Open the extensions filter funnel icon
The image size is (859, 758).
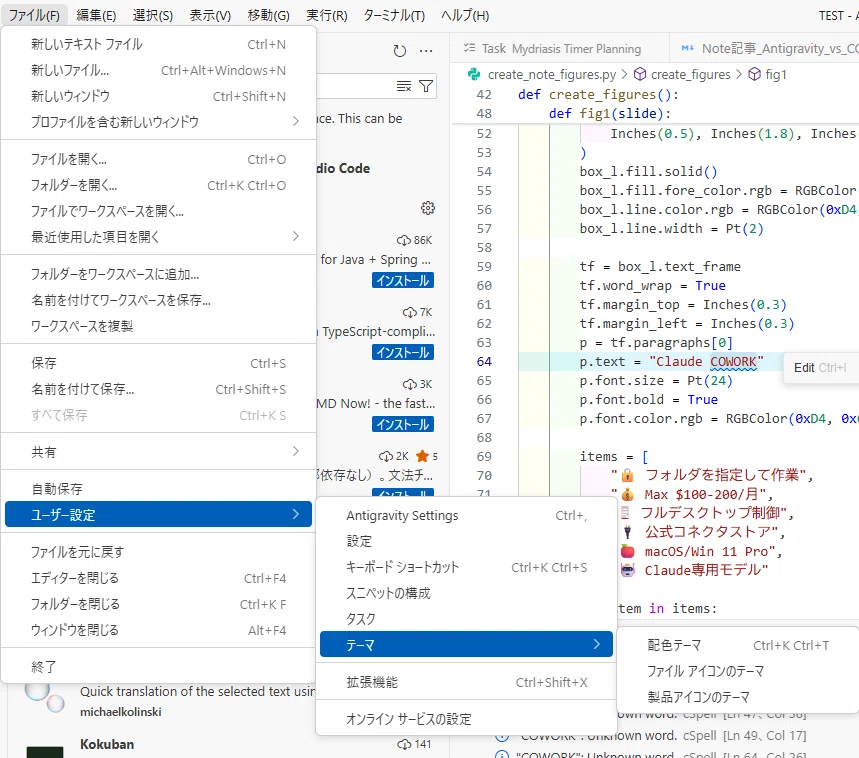(426, 86)
